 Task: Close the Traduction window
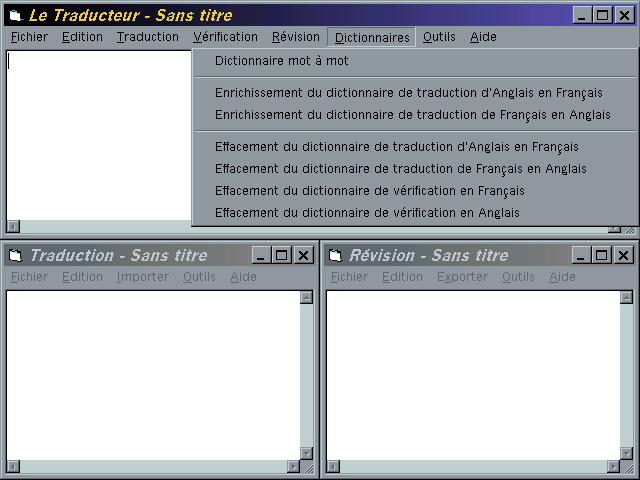pyautogui.click(x=304, y=256)
